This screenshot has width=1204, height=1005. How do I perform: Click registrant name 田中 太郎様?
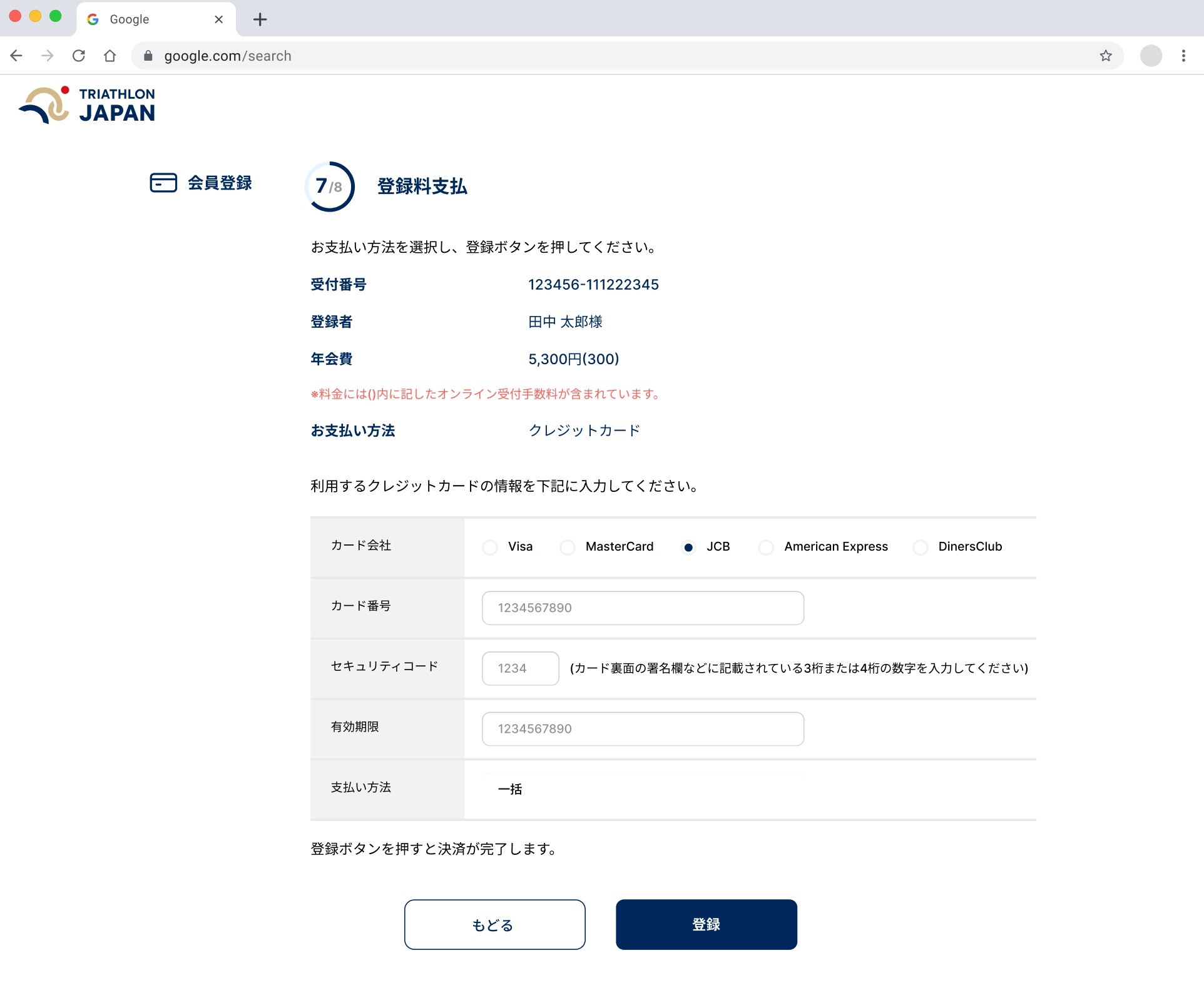[x=565, y=322]
